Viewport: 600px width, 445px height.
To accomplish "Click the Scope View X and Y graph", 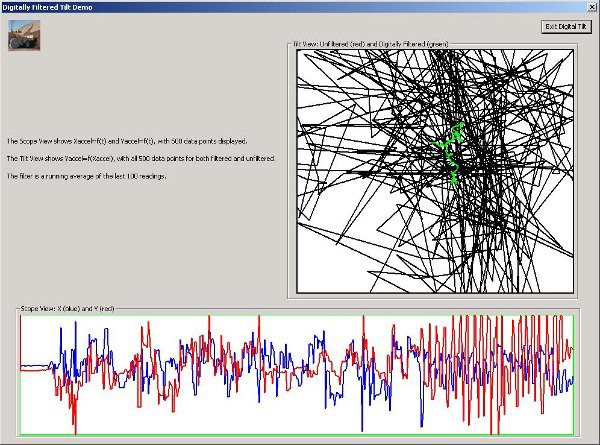I will tap(297, 375).
